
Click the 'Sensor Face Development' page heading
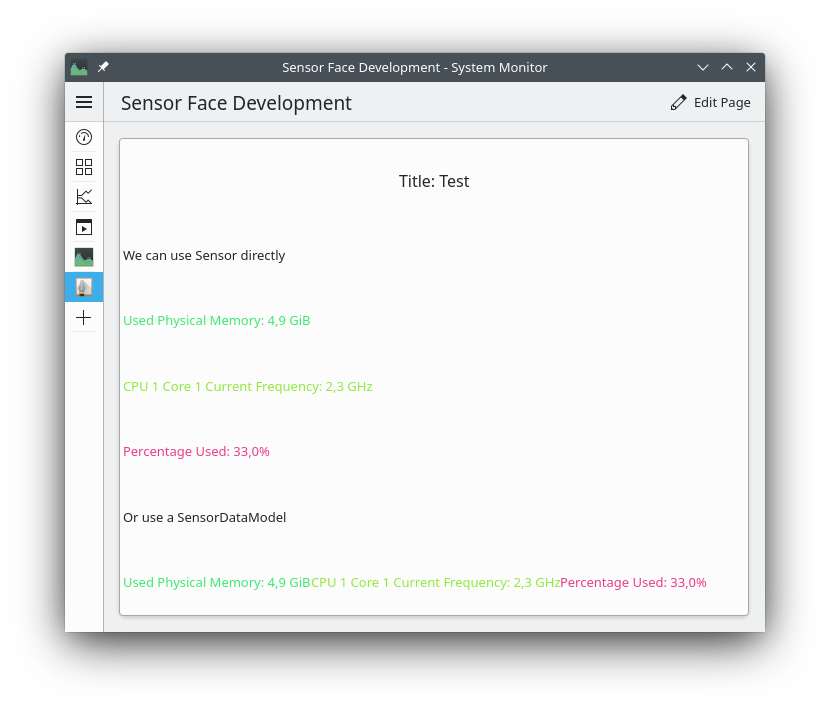(236, 103)
